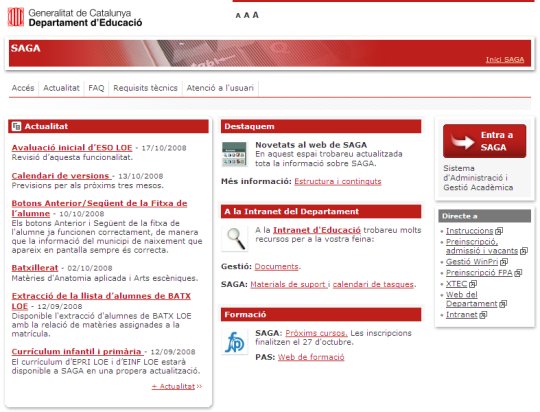Open Botons Anterior/Següent de la Fitxa article
Image resolution: width=540 pixels, height=412 pixels.
[99, 208]
